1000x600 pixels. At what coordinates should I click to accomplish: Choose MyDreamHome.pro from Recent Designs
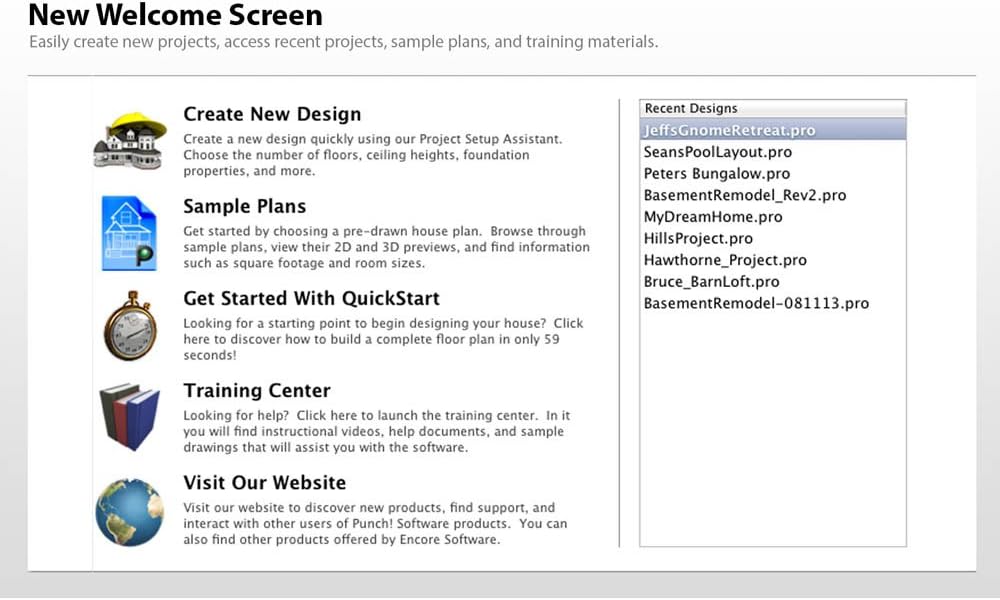click(x=712, y=217)
